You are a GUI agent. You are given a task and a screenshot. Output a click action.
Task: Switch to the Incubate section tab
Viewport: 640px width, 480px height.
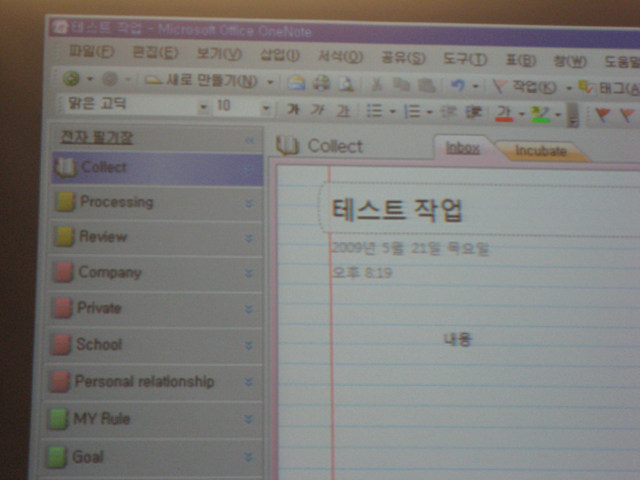tap(540, 151)
